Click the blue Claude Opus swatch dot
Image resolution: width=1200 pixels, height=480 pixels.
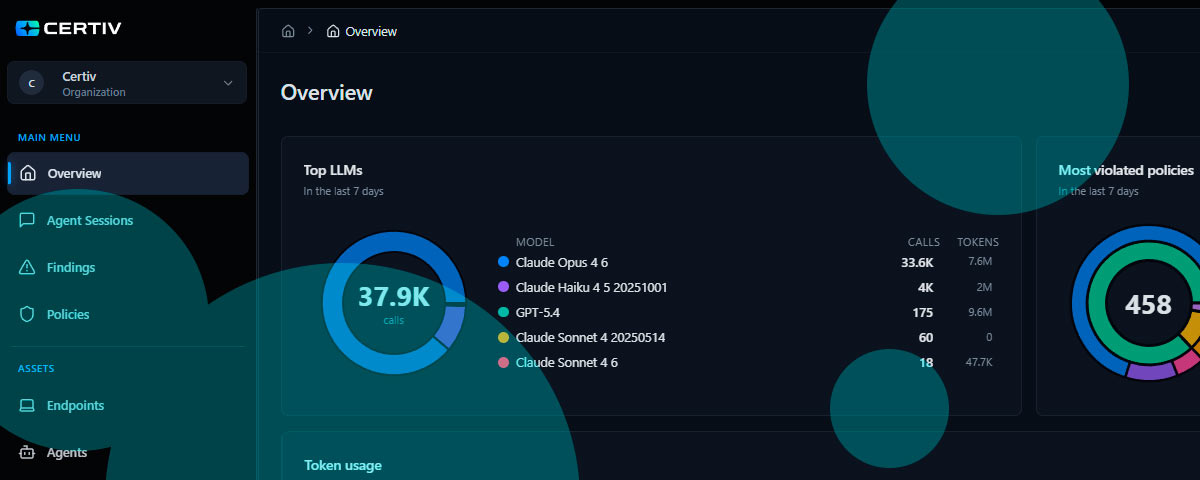tap(503, 262)
